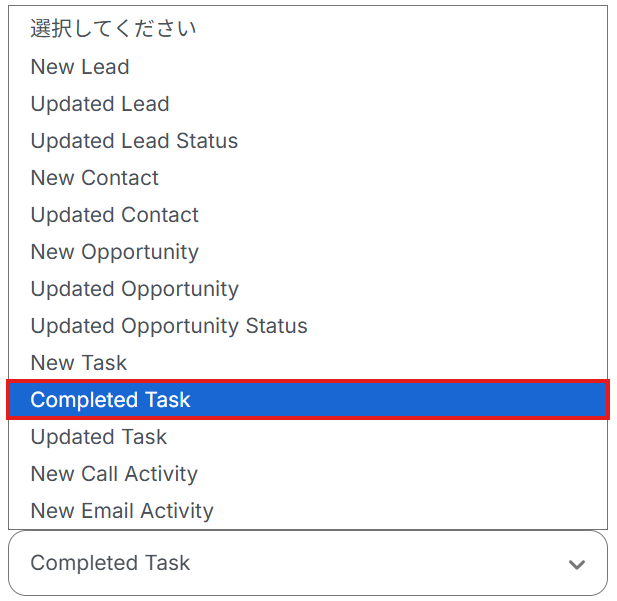Switch the selection to New Lead
Image resolution: width=617 pixels, height=601 pixels.
(80, 67)
